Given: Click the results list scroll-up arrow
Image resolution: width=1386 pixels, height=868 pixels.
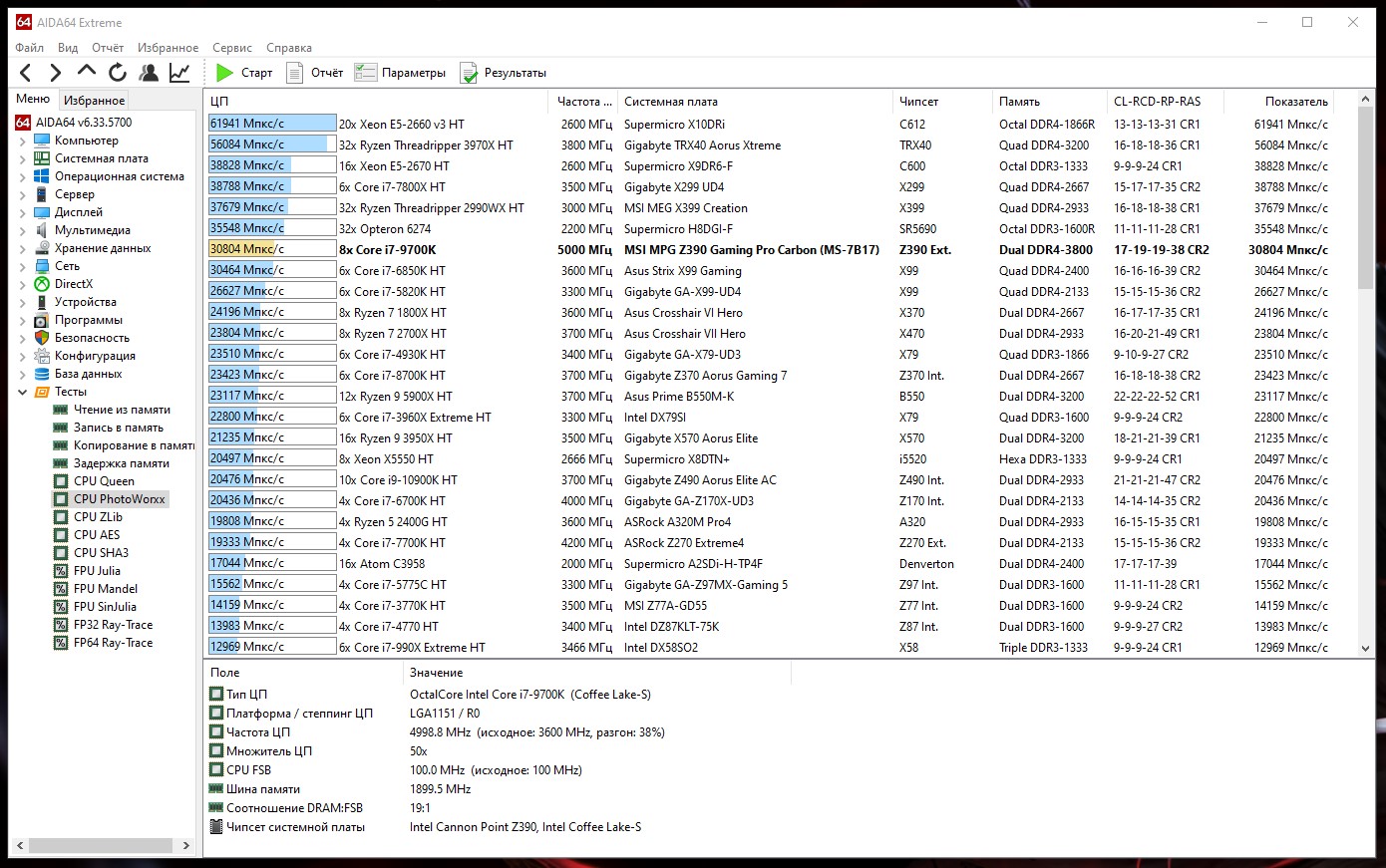Looking at the screenshot, I should (x=1366, y=100).
